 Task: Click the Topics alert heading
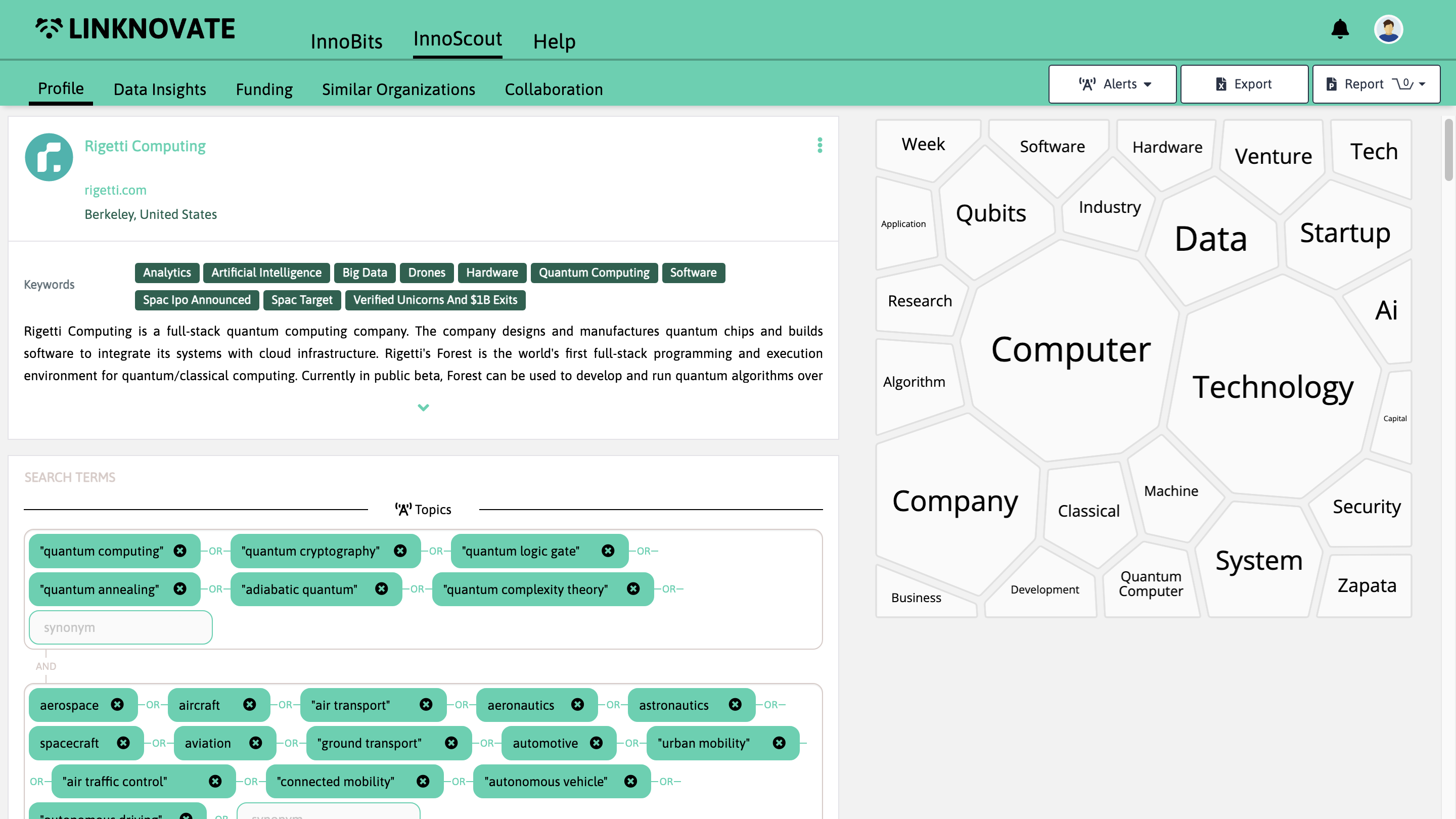(x=423, y=509)
